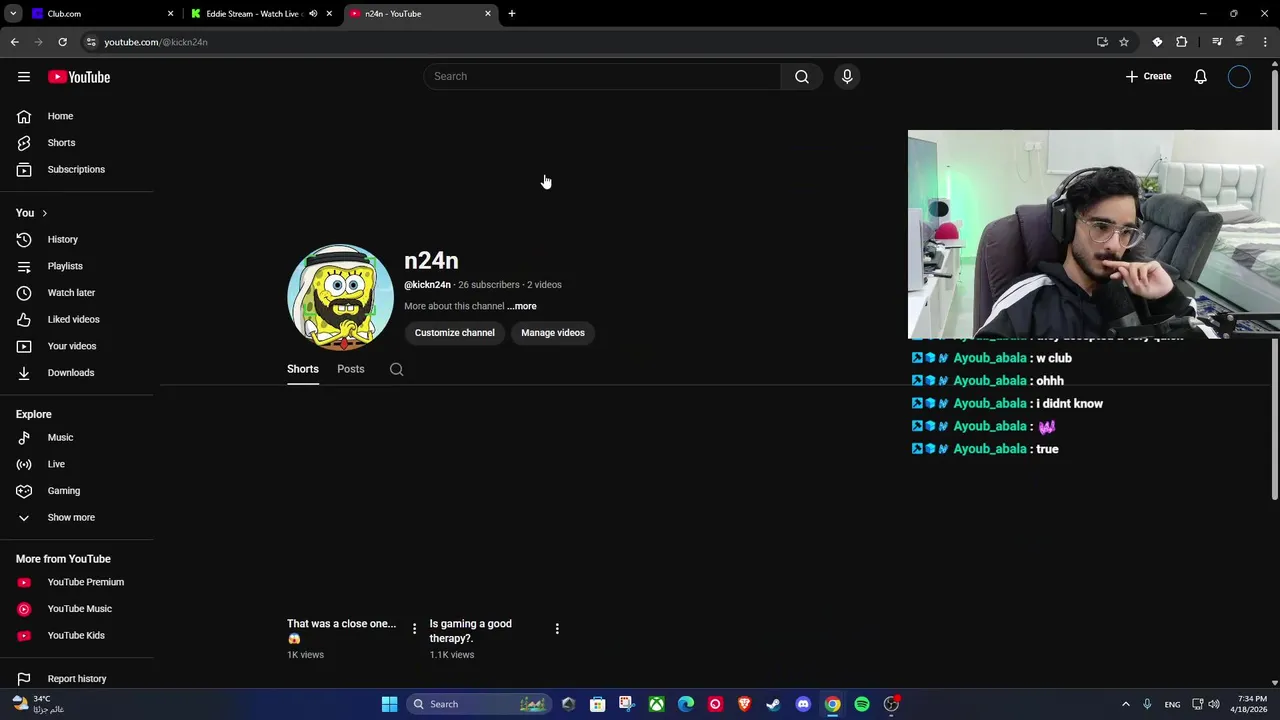1280x720 pixels.
Task: Click Manage videos button
Action: pos(553,333)
